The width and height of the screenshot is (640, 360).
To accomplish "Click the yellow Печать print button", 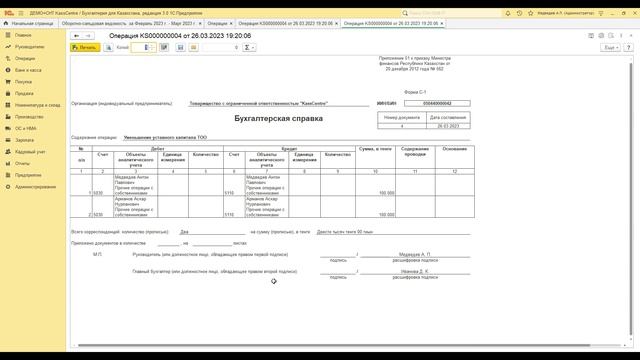I will [x=85, y=47].
